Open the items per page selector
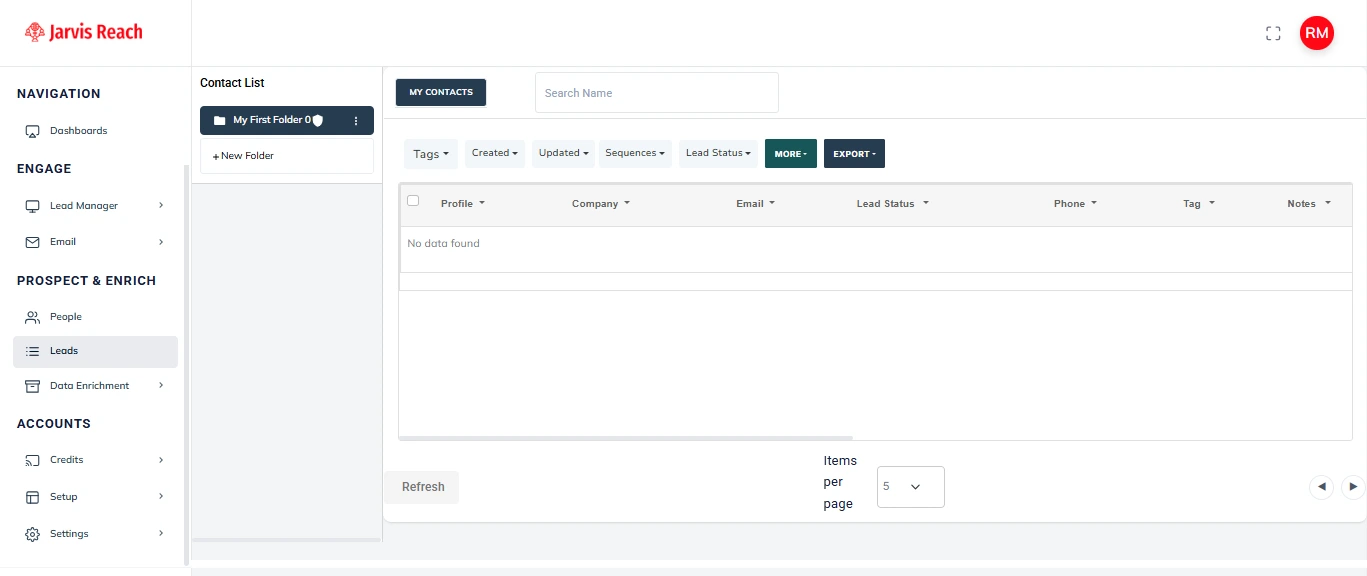Viewport: 1367px width, 576px height. tap(911, 487)
